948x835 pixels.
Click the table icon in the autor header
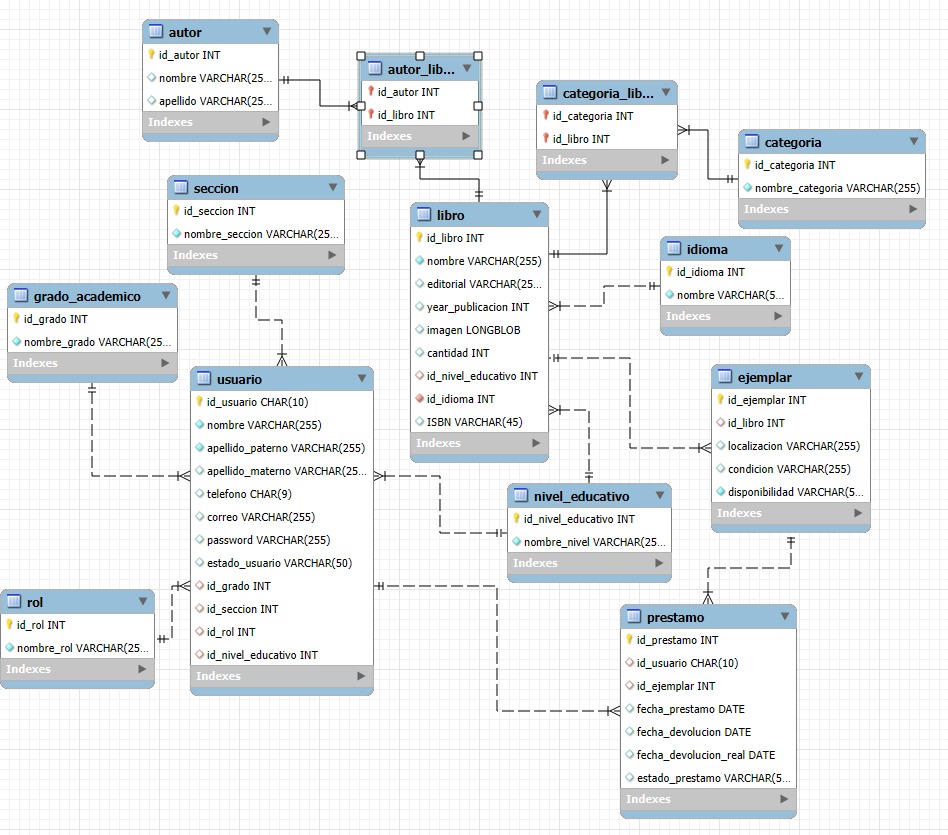click(x=156, y=32)
